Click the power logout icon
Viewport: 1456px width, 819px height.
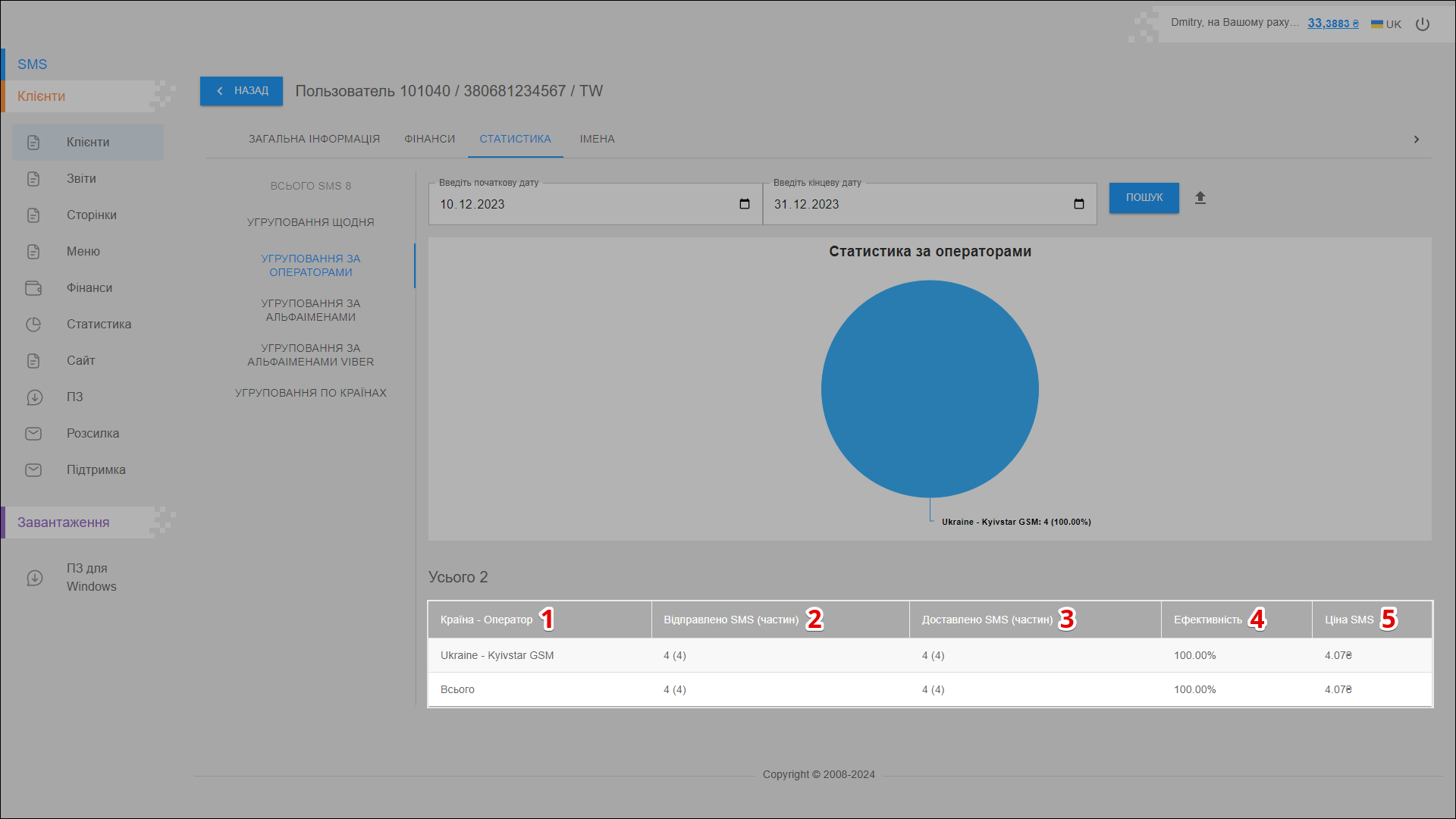[1423, 24]
